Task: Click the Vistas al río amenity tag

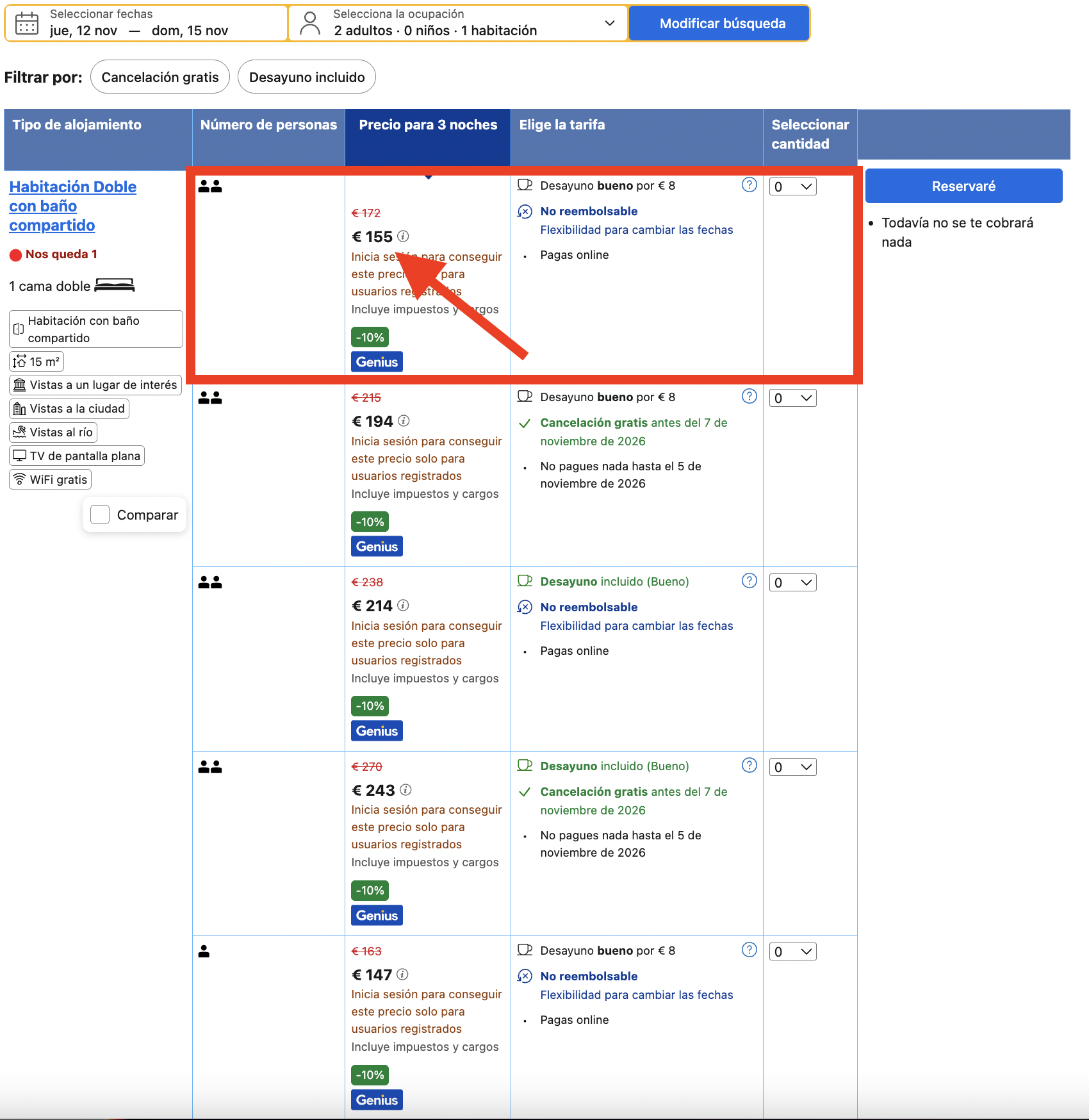Action: pos(53,432)
